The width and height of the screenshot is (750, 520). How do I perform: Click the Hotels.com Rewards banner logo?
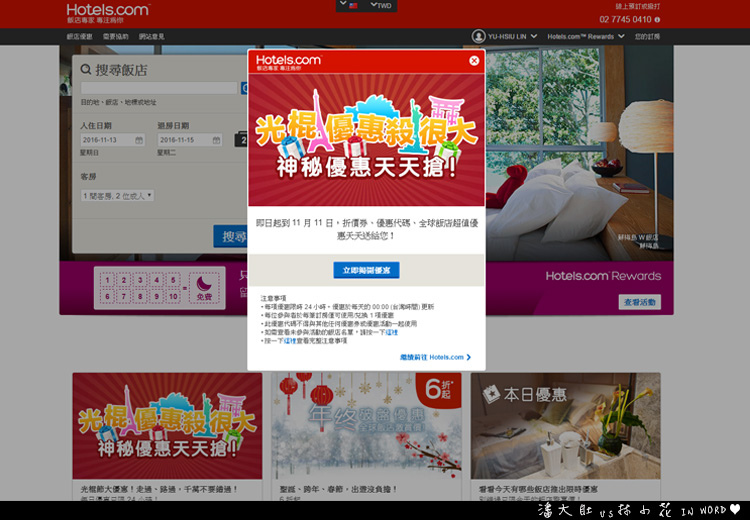tap(603, 276)
